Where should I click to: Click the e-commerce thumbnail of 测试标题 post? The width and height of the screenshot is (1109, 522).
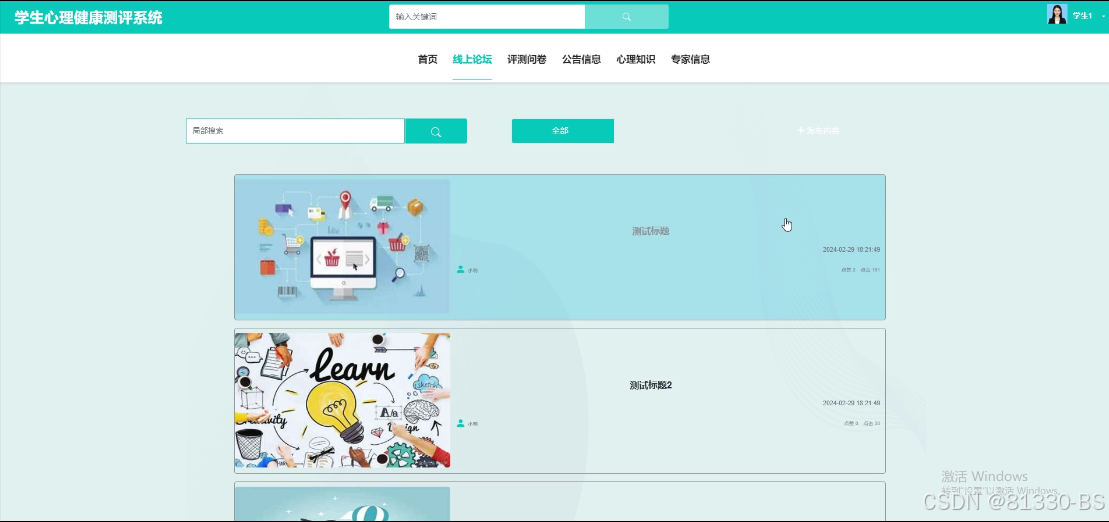click(x=342, y=246)
